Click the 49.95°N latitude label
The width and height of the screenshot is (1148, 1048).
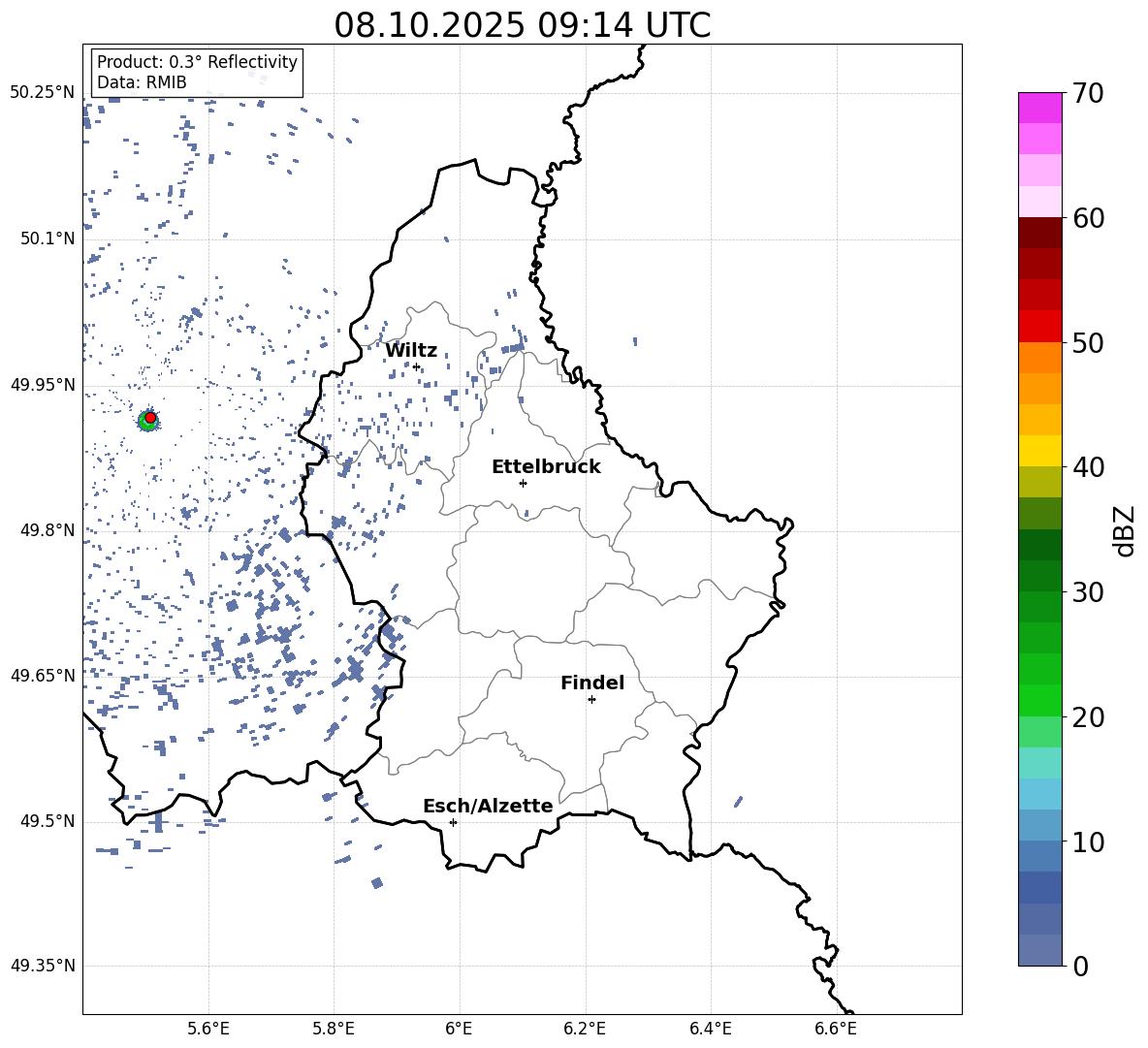(x=43, y=385)
